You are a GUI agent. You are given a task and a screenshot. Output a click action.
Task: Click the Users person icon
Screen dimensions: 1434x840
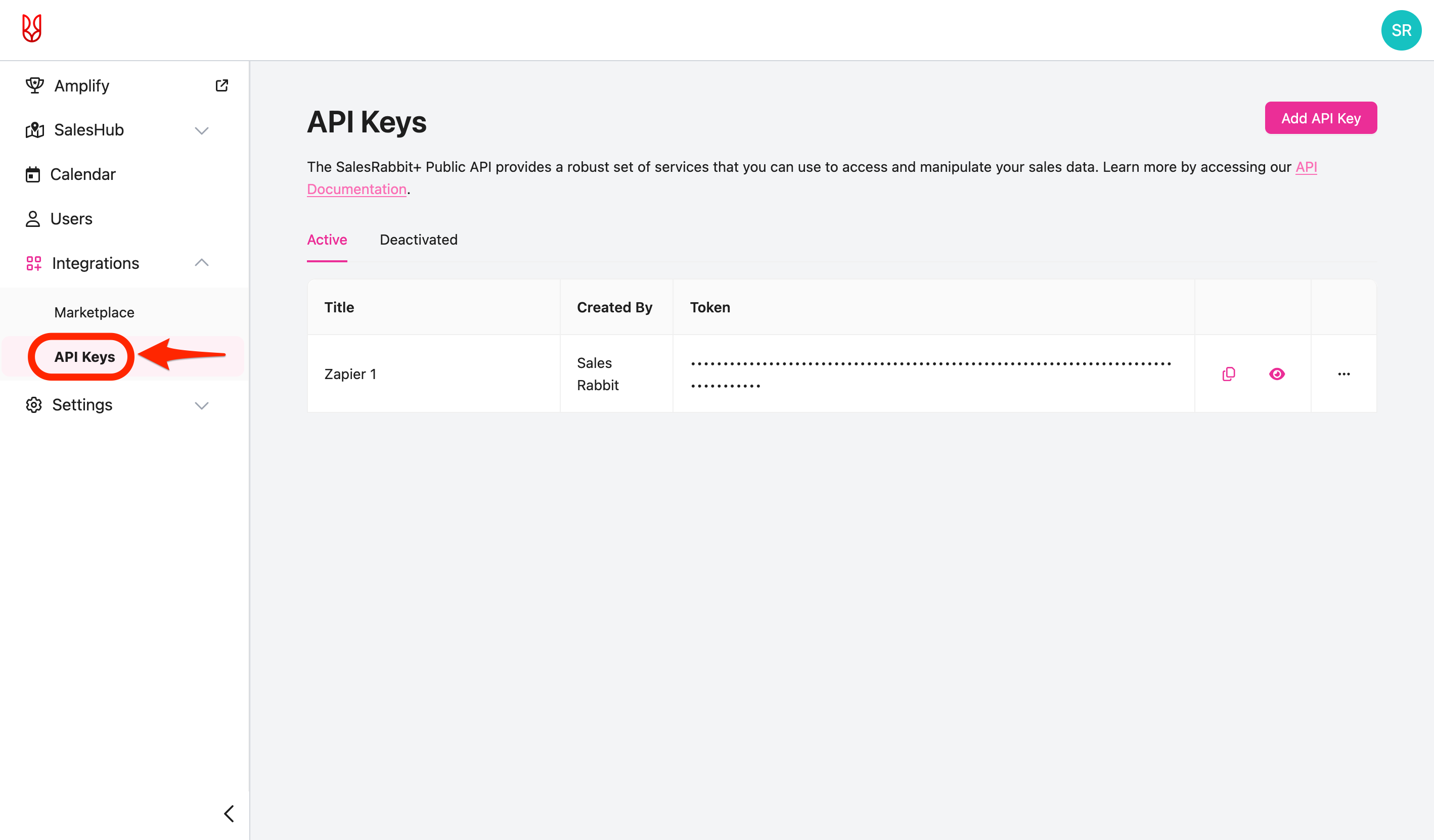point(33,219)
